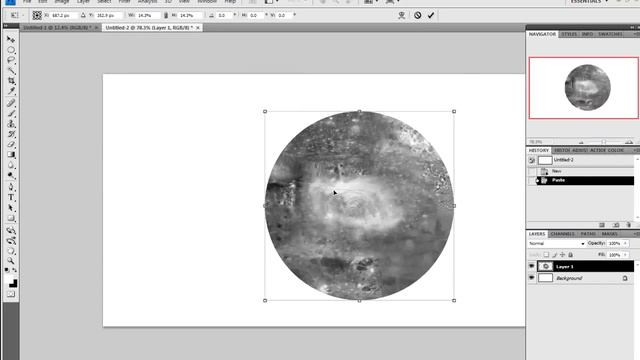Open the History panel options menu
The height and width of the screenshot is (360, 640).
click(636, 151)
